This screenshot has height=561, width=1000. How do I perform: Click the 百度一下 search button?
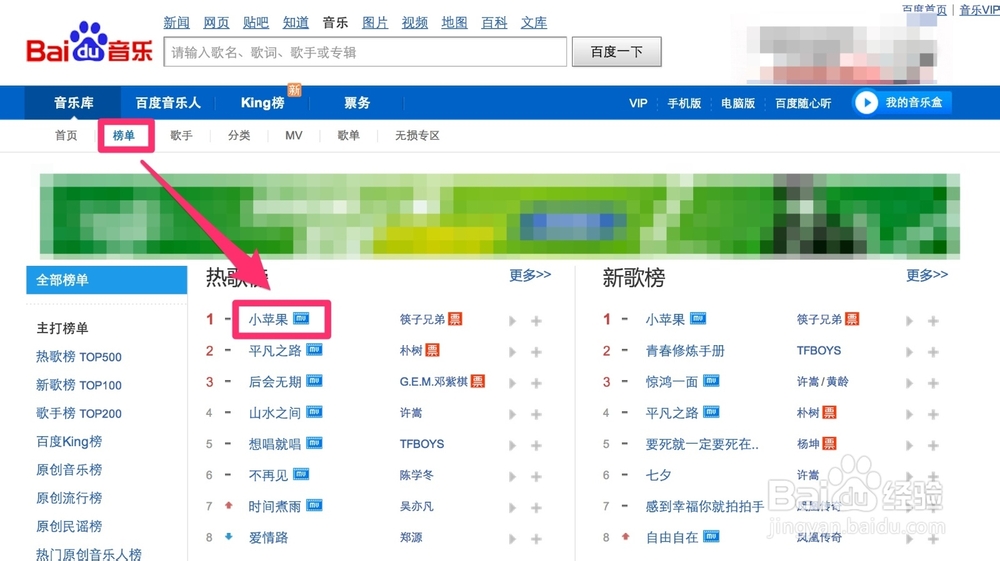pos(616,52)
